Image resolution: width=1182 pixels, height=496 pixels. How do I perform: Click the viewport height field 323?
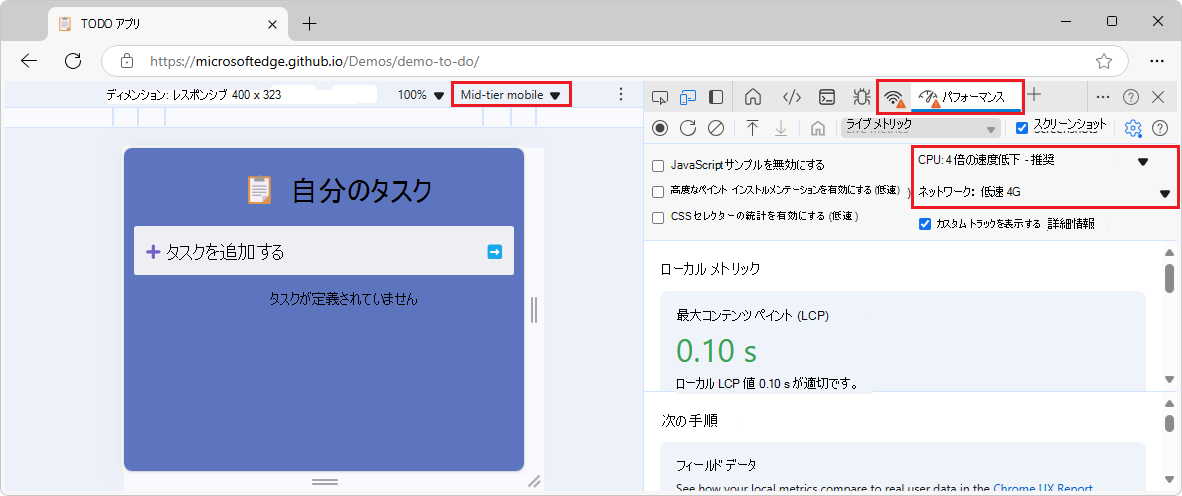271,95
